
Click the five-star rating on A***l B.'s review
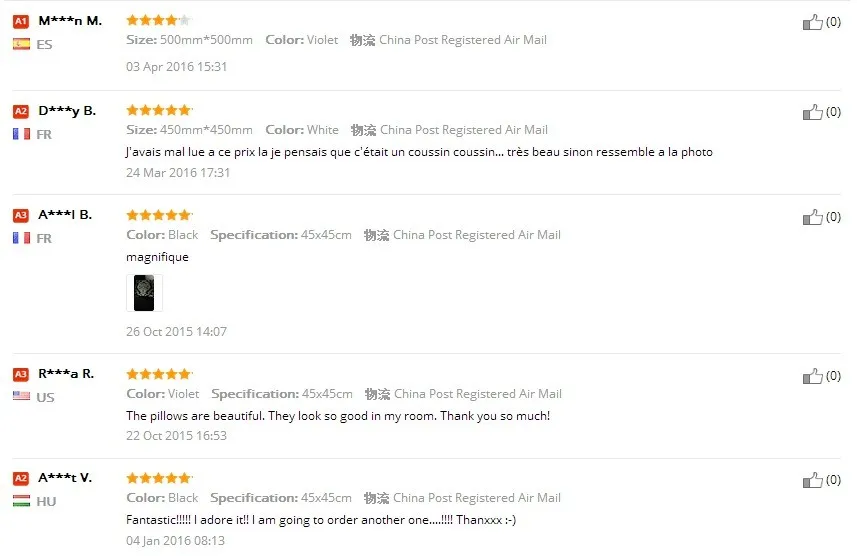[159, 215]
